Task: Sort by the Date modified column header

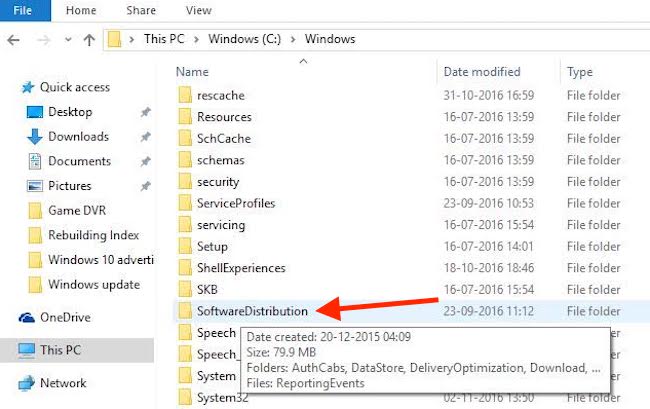Action: pos(482,72)
